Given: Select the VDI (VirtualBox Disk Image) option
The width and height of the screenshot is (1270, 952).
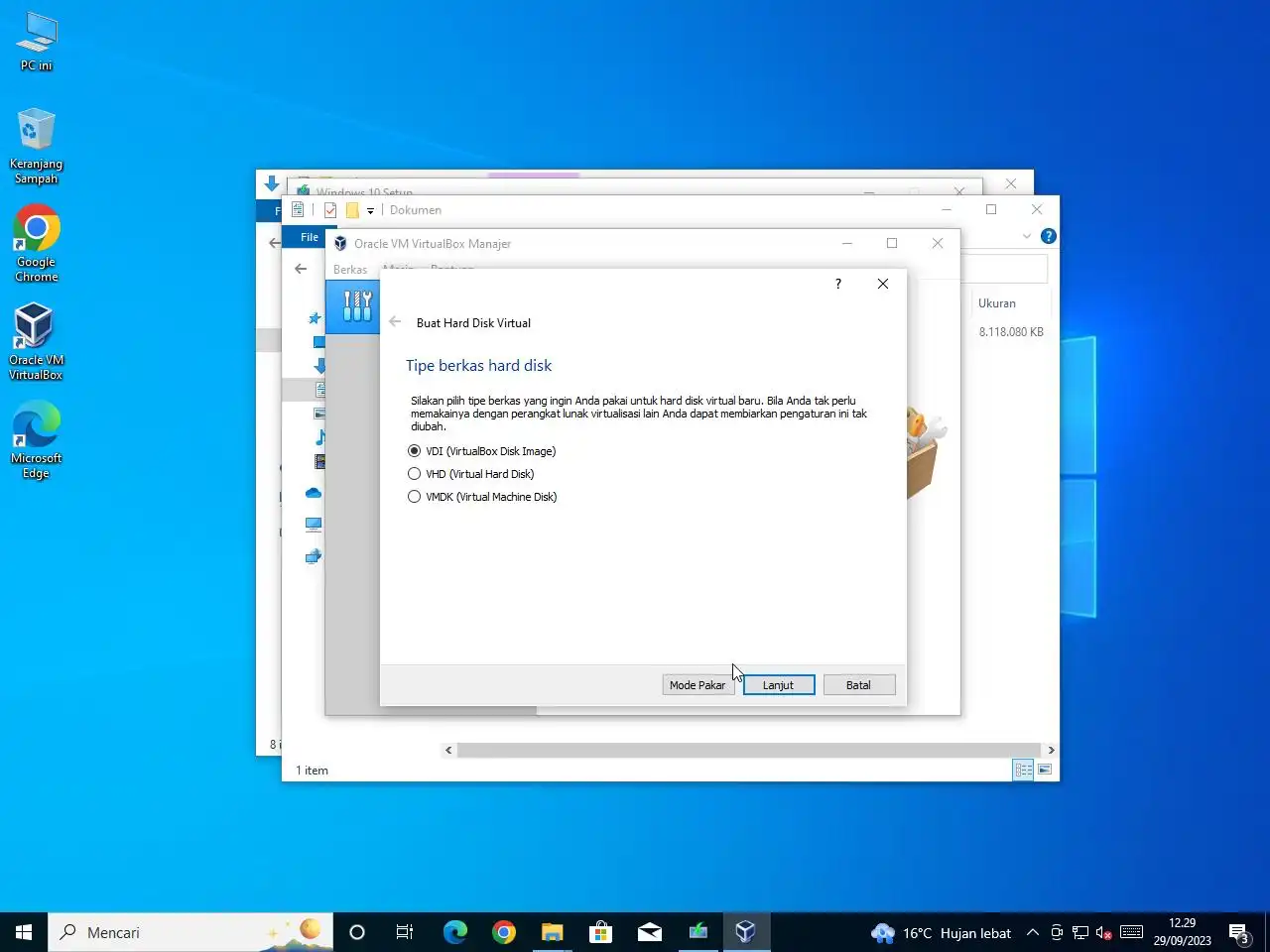Looking at the screenshot, I should point(482,451).
